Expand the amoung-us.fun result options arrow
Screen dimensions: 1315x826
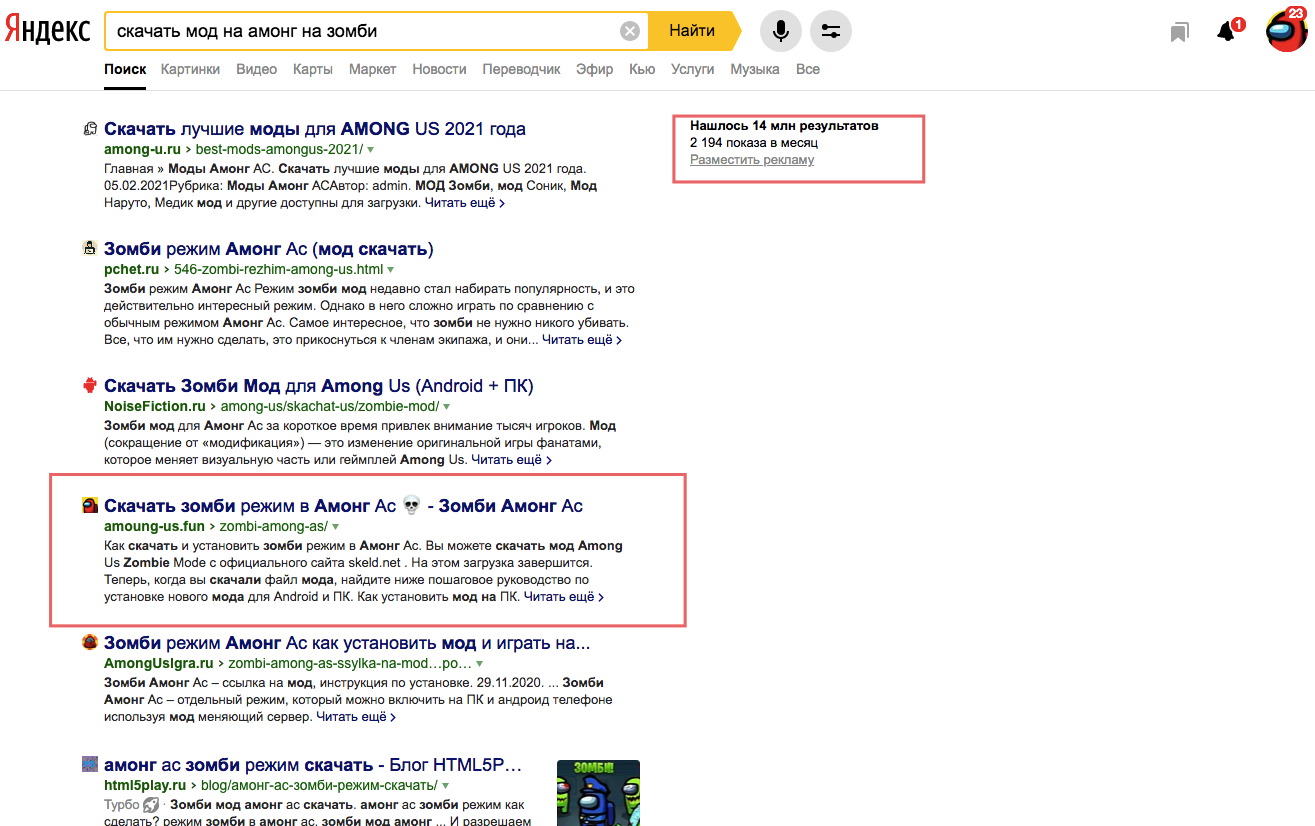pos(335,526)
